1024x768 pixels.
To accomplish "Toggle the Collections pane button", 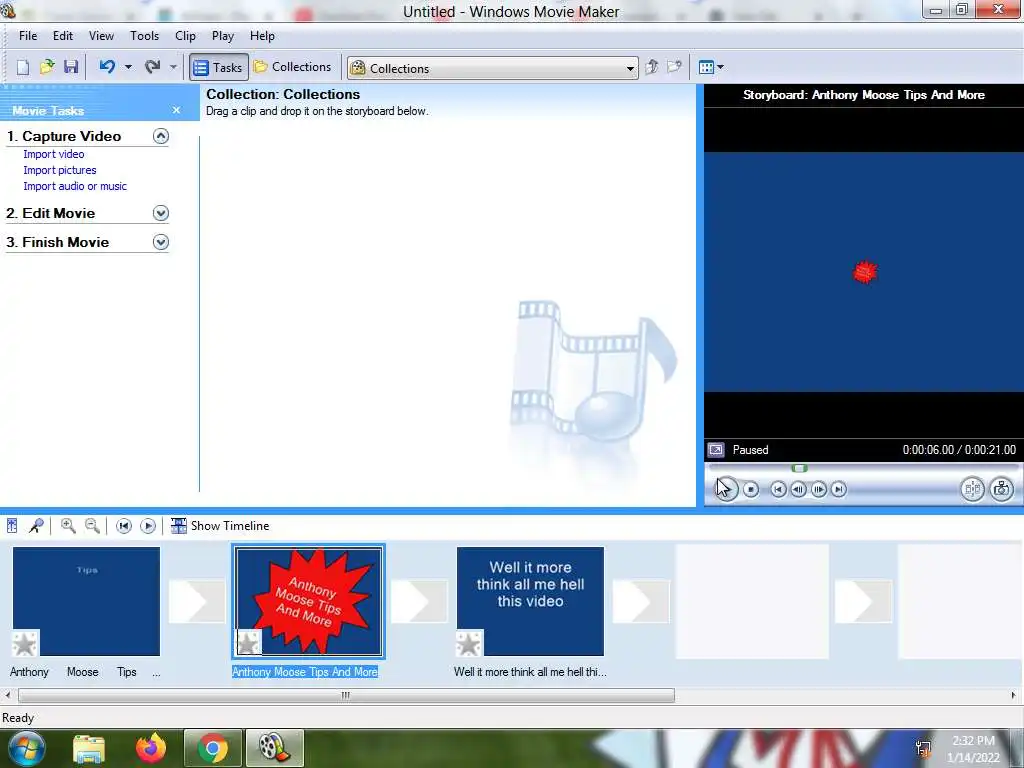I will point(293,67).
